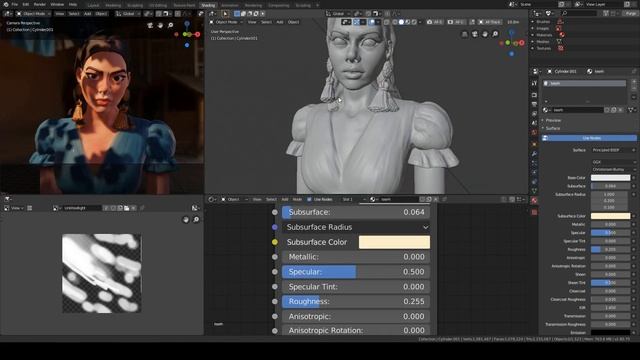
Task: Open the GGX distribution dropdown
Action: [614, 162]
